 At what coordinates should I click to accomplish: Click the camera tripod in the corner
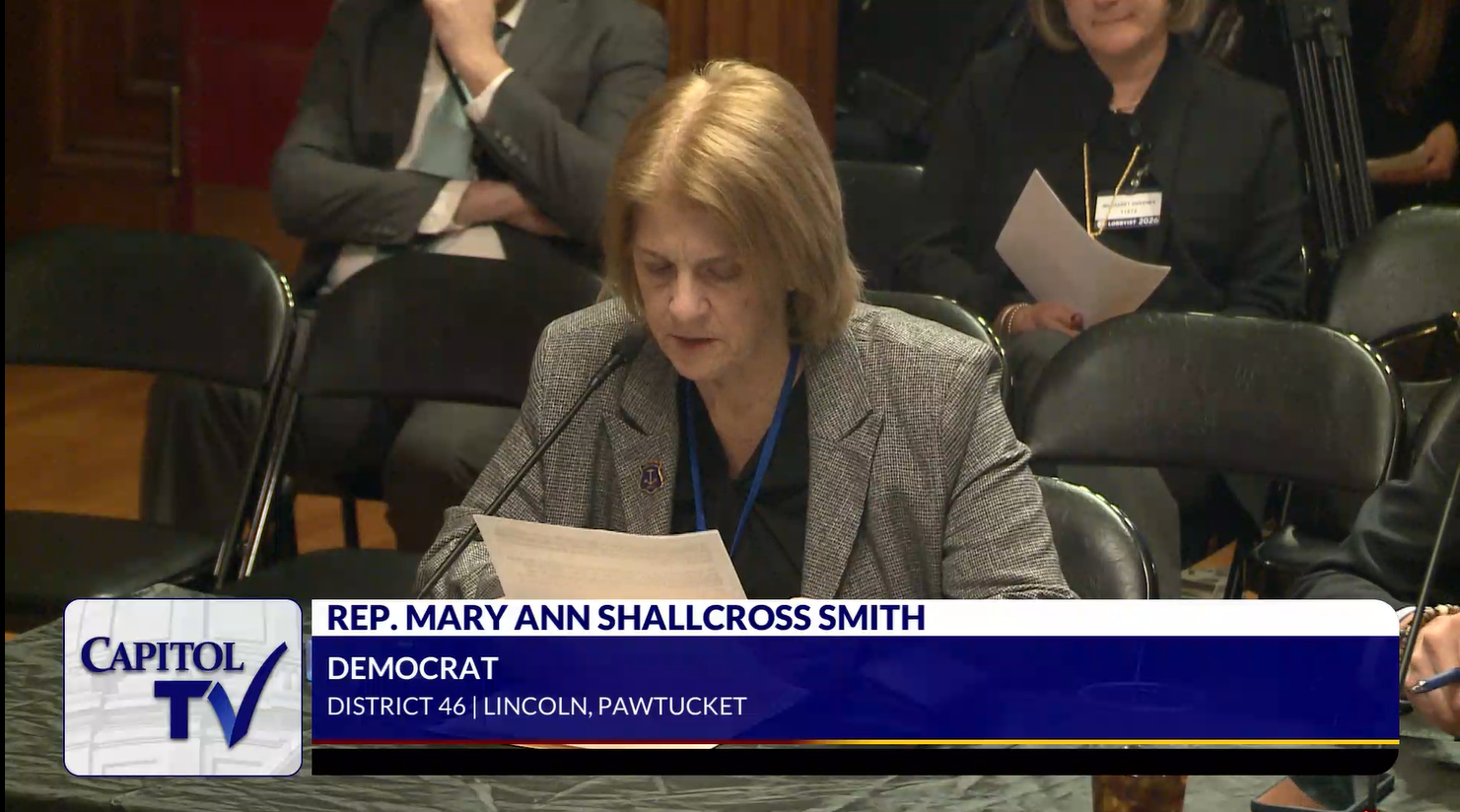[x=1329, y=118]
